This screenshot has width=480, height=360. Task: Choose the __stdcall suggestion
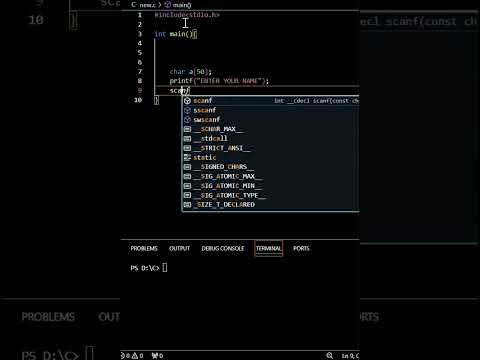coord(271,138)
